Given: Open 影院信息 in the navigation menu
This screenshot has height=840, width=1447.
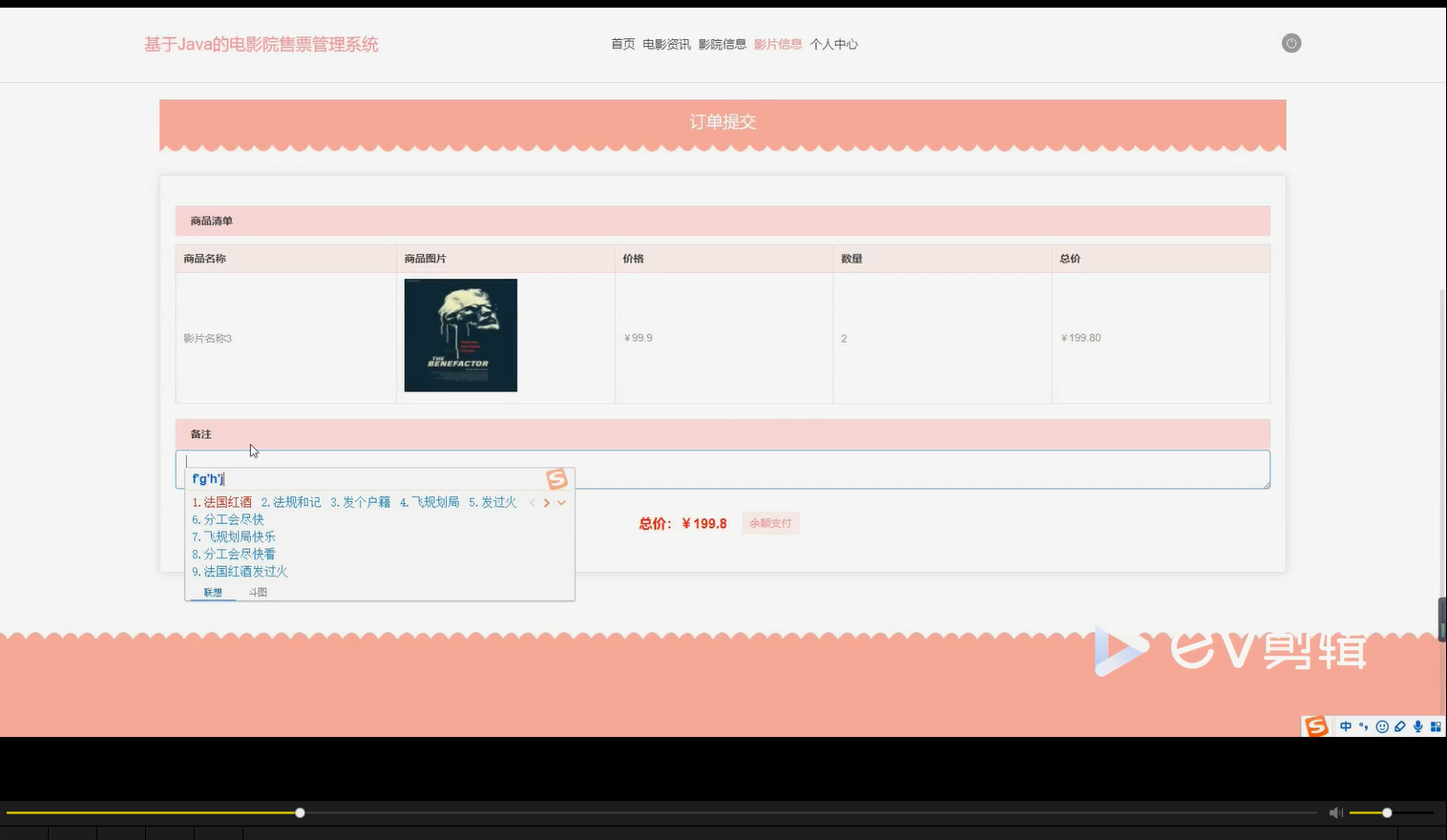Looking at the screenshot, I should 722,44.
